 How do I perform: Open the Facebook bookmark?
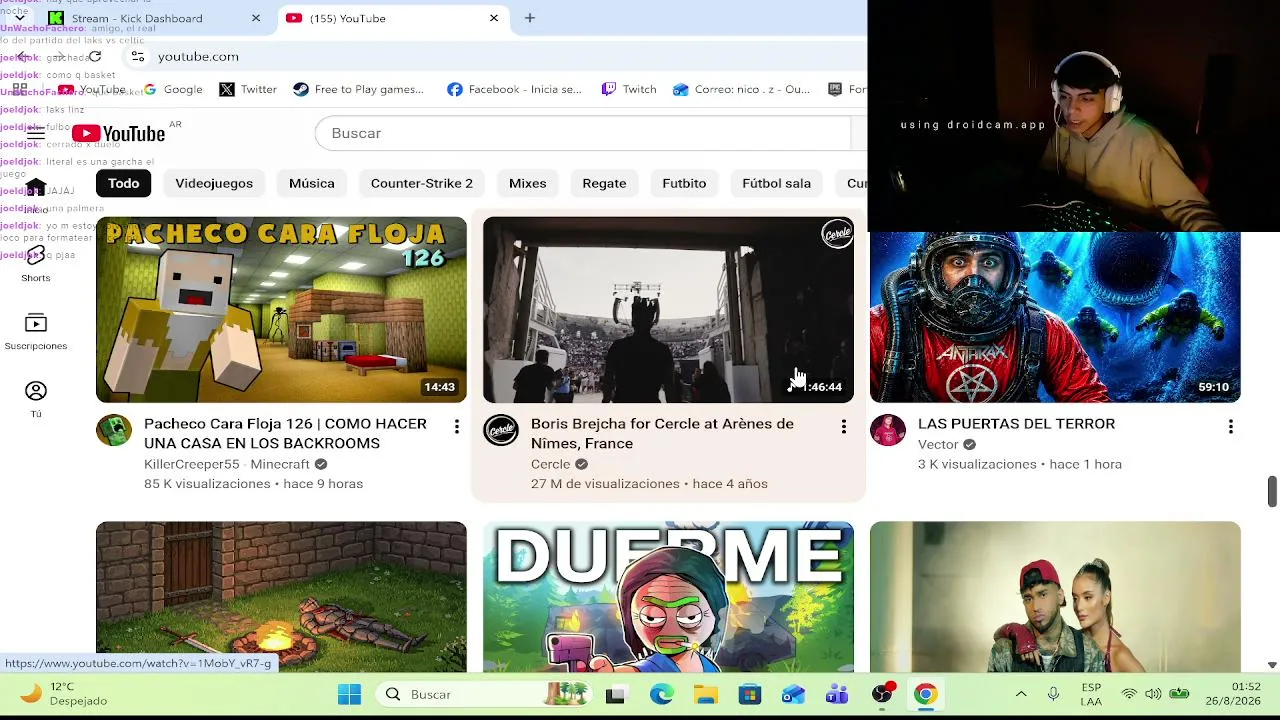514,89
